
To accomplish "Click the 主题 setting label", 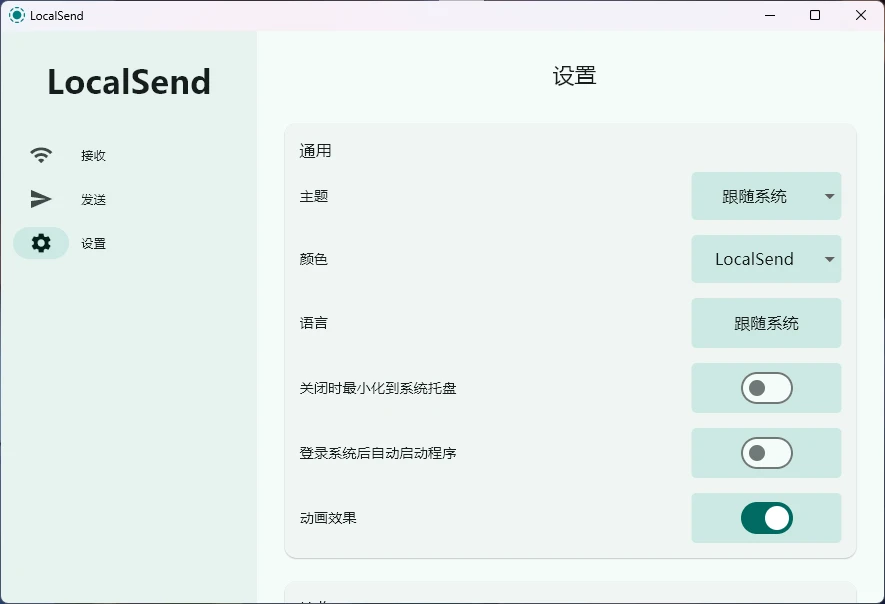I will click(x=314, y=196).
